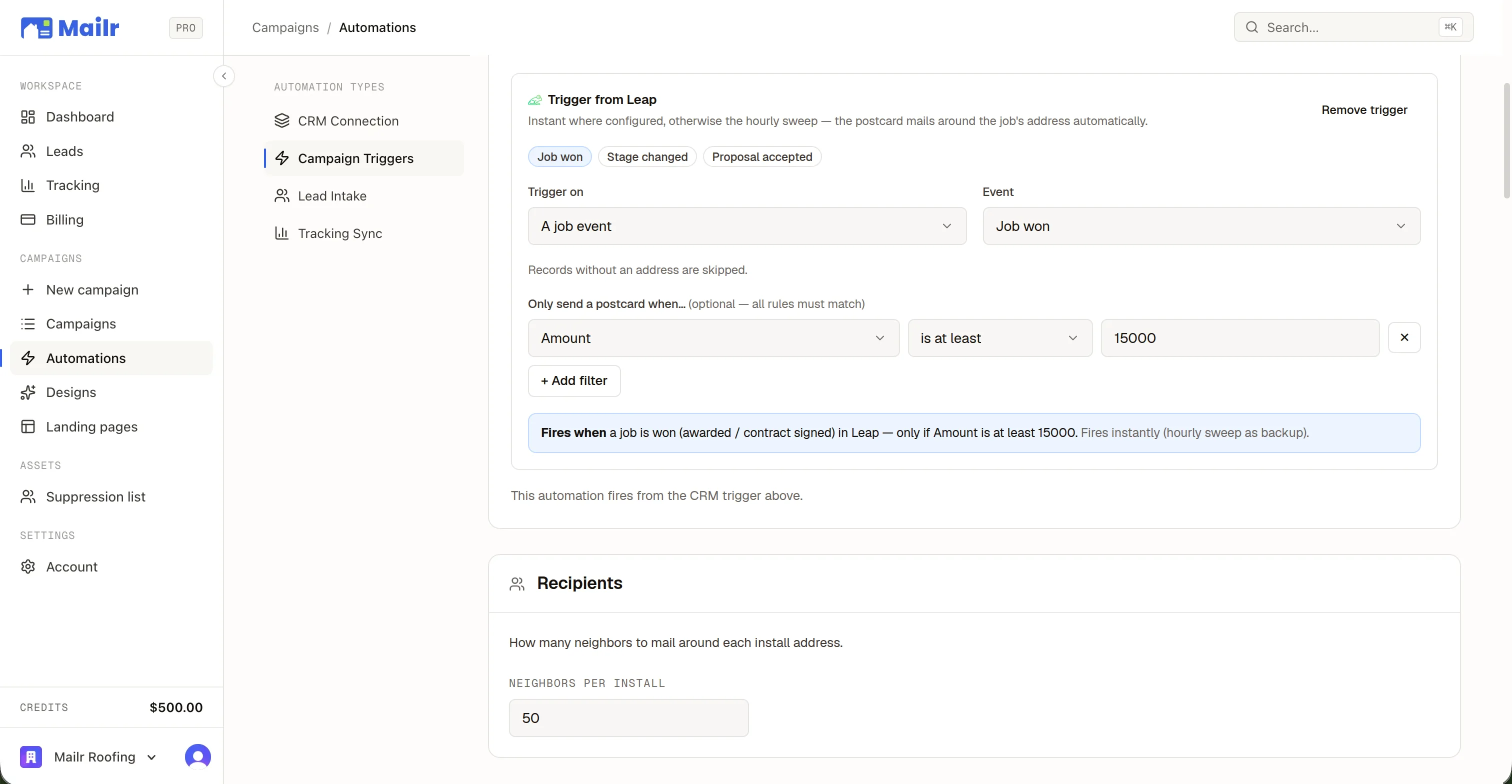This screenshot has height=784, width=1512.
Task: Collapse the sidebar with the chevron button
Action: point(223,76)
